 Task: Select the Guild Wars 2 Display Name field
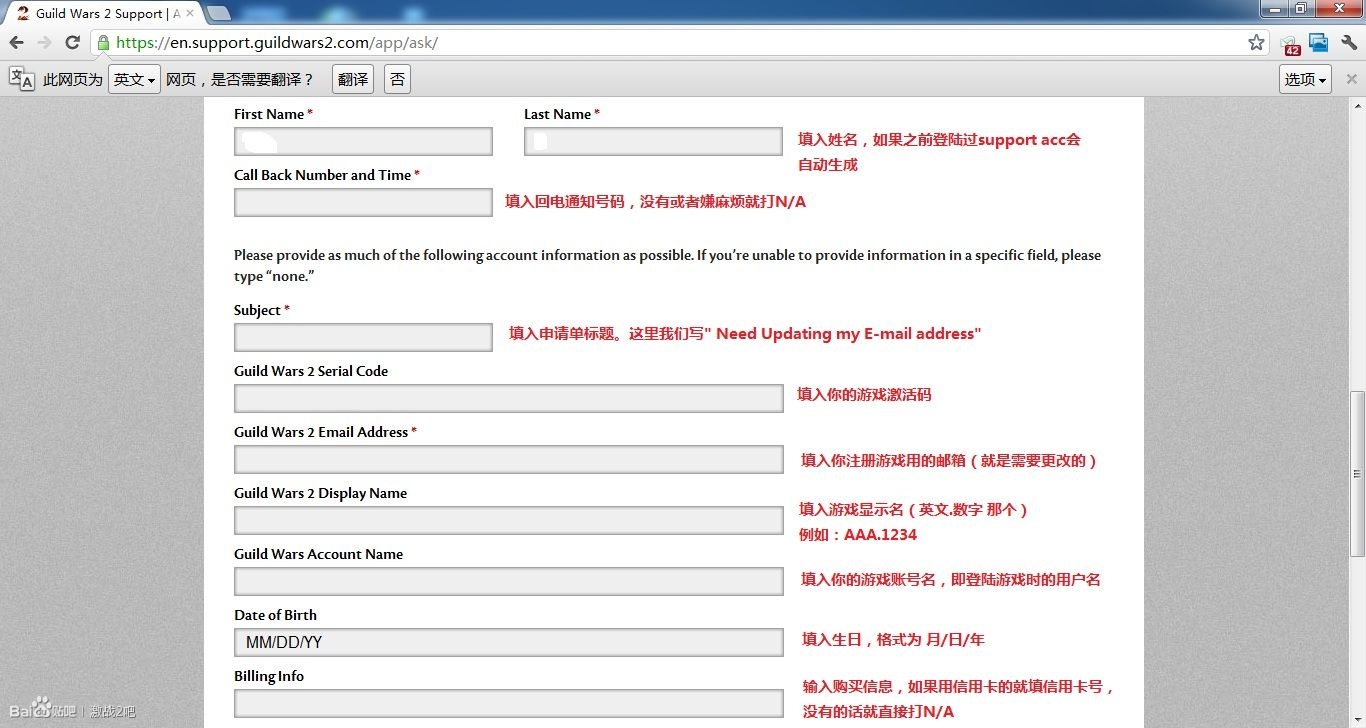tap(509, 520)
